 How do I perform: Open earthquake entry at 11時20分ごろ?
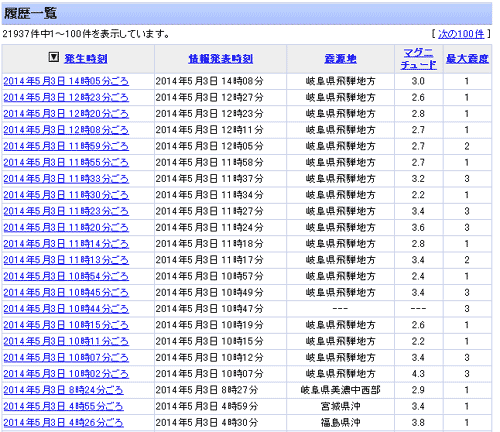point(66,227)
